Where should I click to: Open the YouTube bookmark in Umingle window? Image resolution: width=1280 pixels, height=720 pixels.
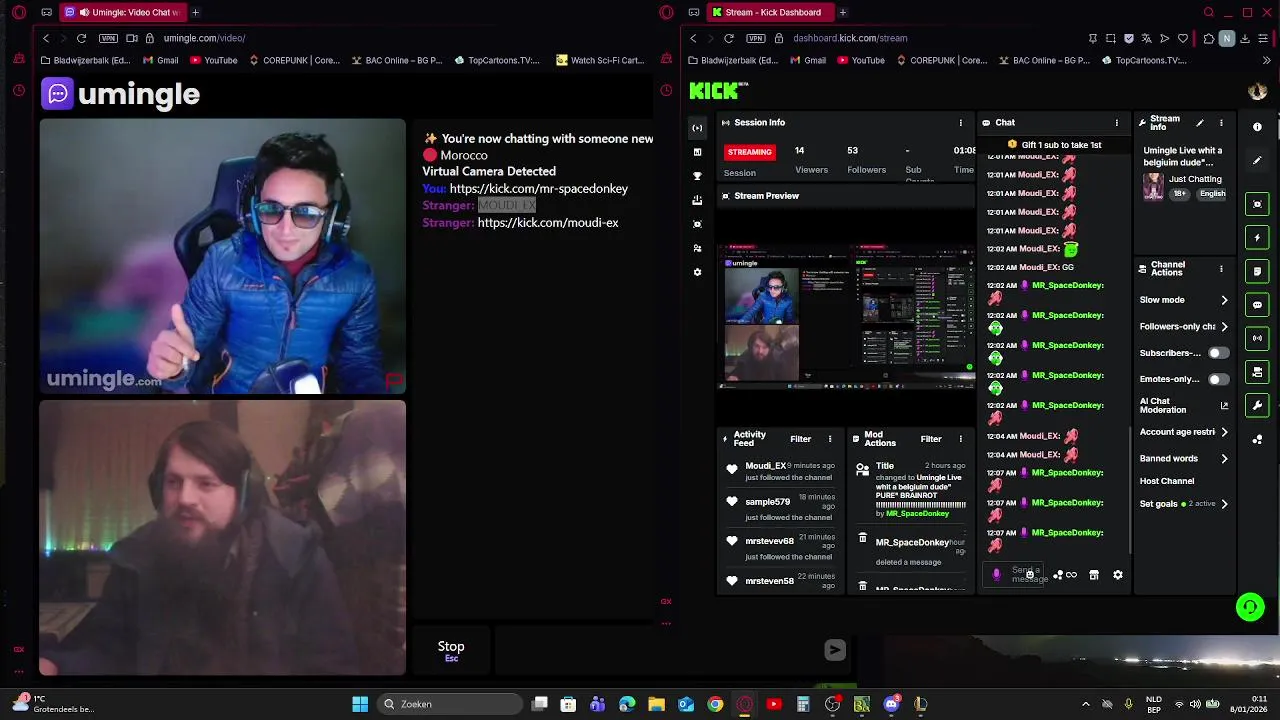pos(213,60)
